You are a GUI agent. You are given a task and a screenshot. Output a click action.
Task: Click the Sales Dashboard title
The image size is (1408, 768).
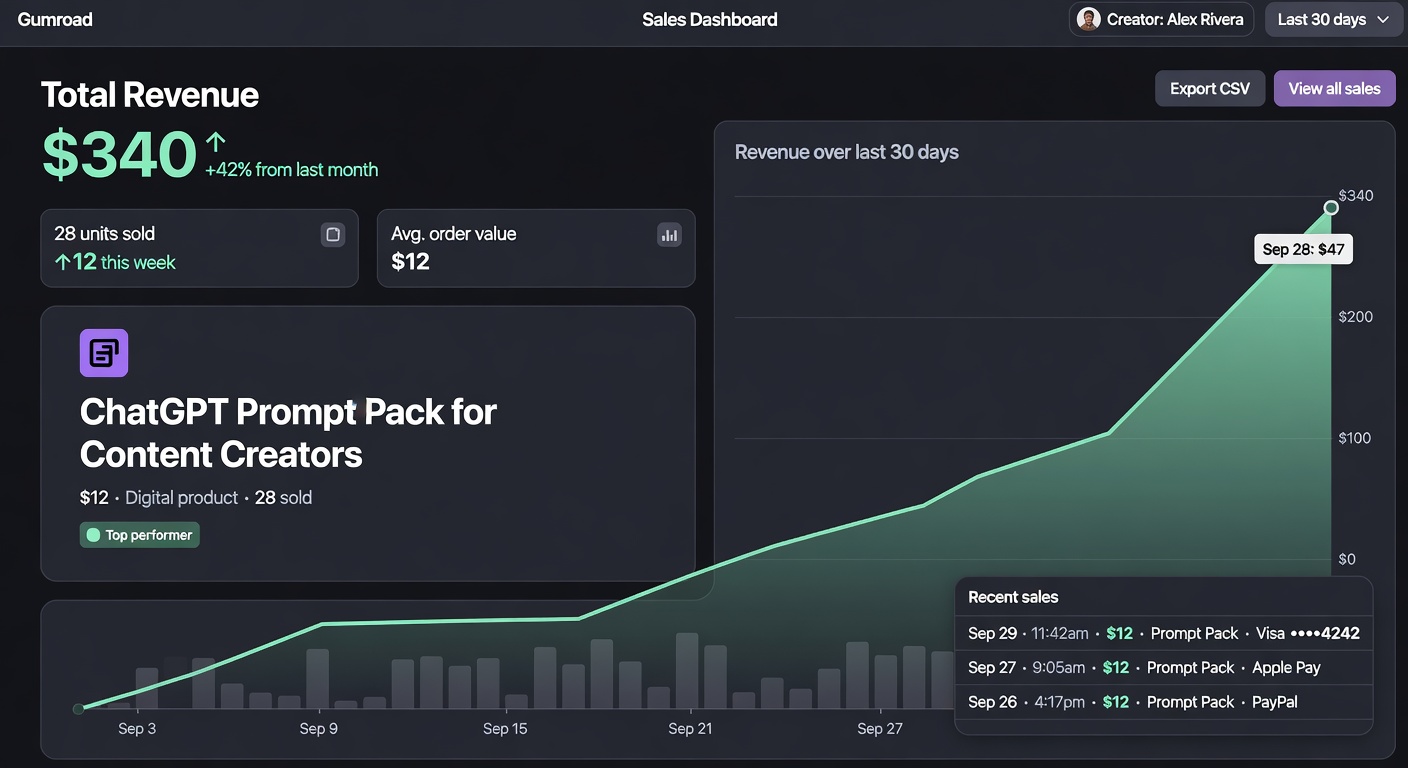710,19
